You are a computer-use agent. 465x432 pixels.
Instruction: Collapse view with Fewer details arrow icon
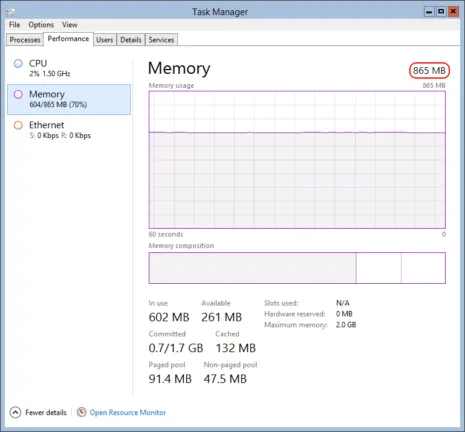pos(15,412)
